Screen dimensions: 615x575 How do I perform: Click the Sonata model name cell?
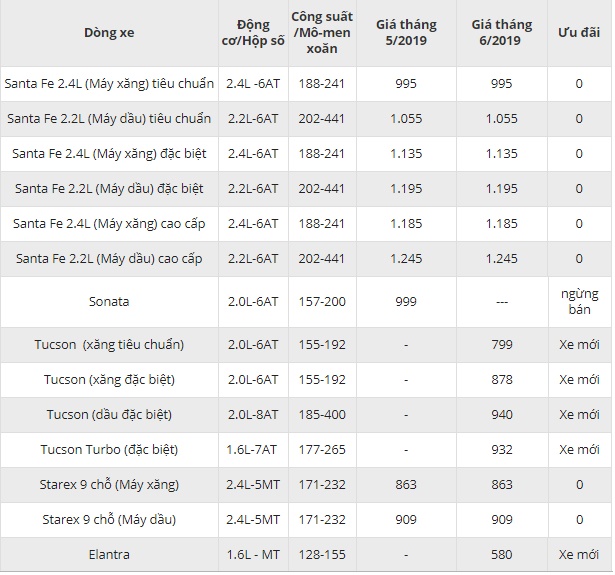pyautogui.click(x=109, y=301)
